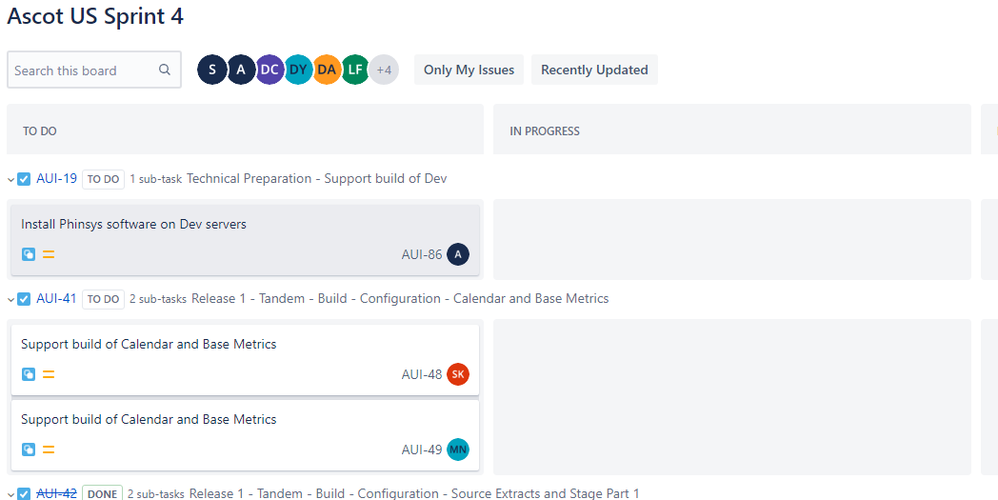The width and height of the screenshot is (998, 500).
Task: Click the 2 sub-tasks label of AUI-41
Action: 158,299
